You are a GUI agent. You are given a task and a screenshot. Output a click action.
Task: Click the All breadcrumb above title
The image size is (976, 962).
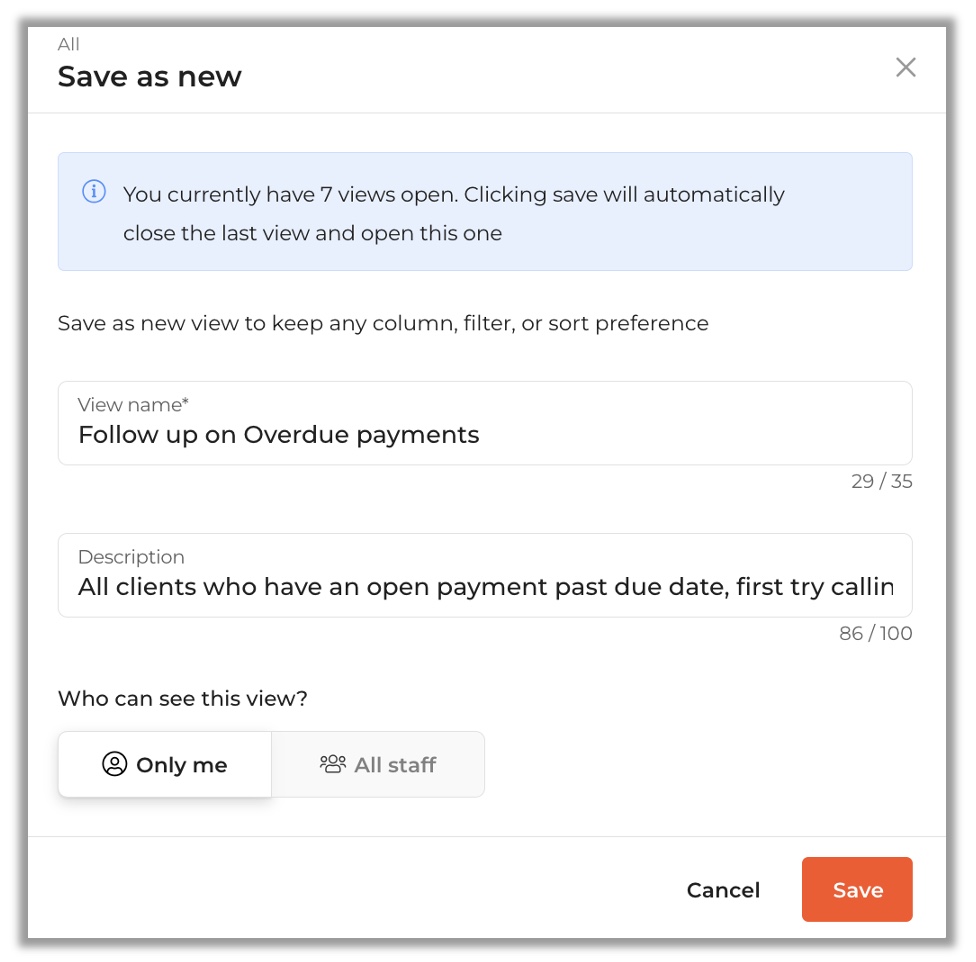click(68, 44)
